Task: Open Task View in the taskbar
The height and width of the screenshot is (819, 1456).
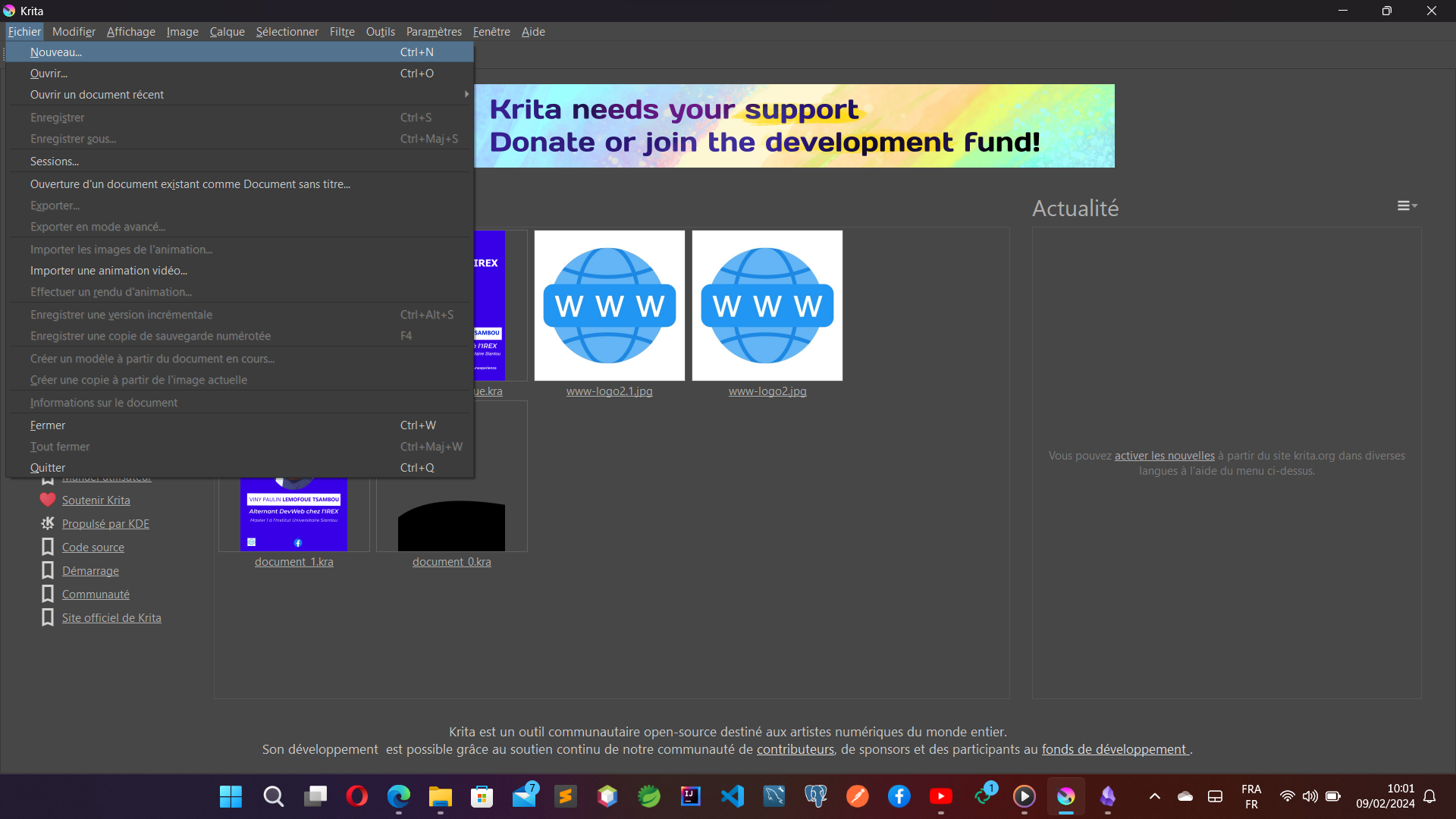Action: (x=315, y=796)
